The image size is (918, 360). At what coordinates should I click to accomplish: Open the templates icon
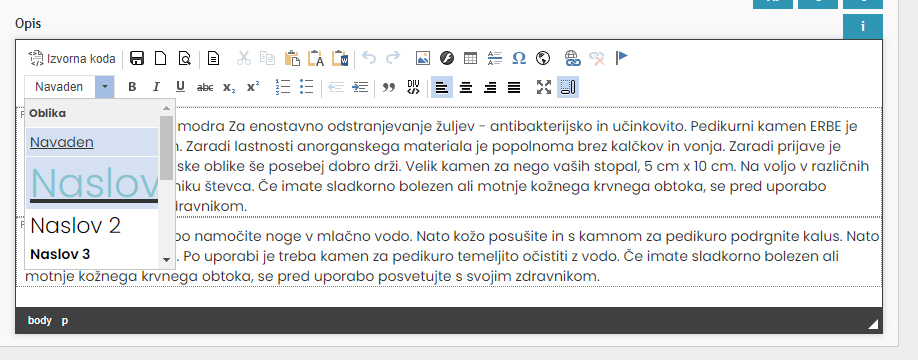[214, 58]
